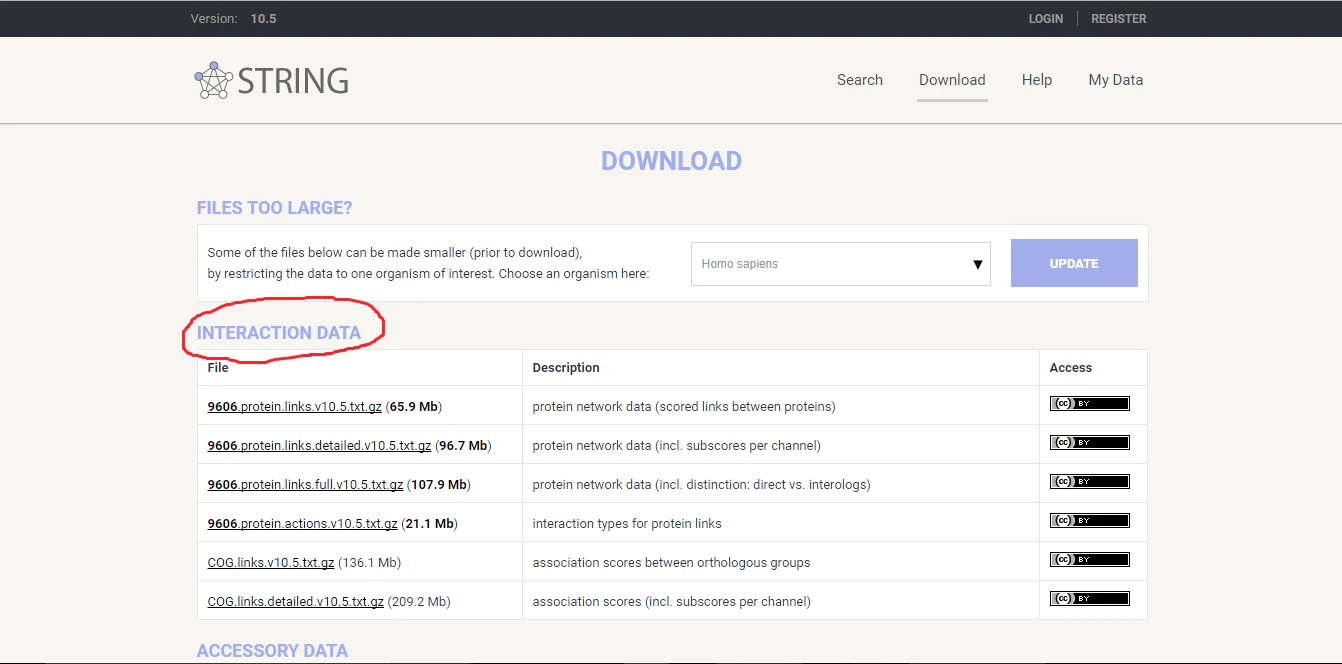Open the Download menu item
Viewport: 1342px width, 664px height.
[952, 80]
